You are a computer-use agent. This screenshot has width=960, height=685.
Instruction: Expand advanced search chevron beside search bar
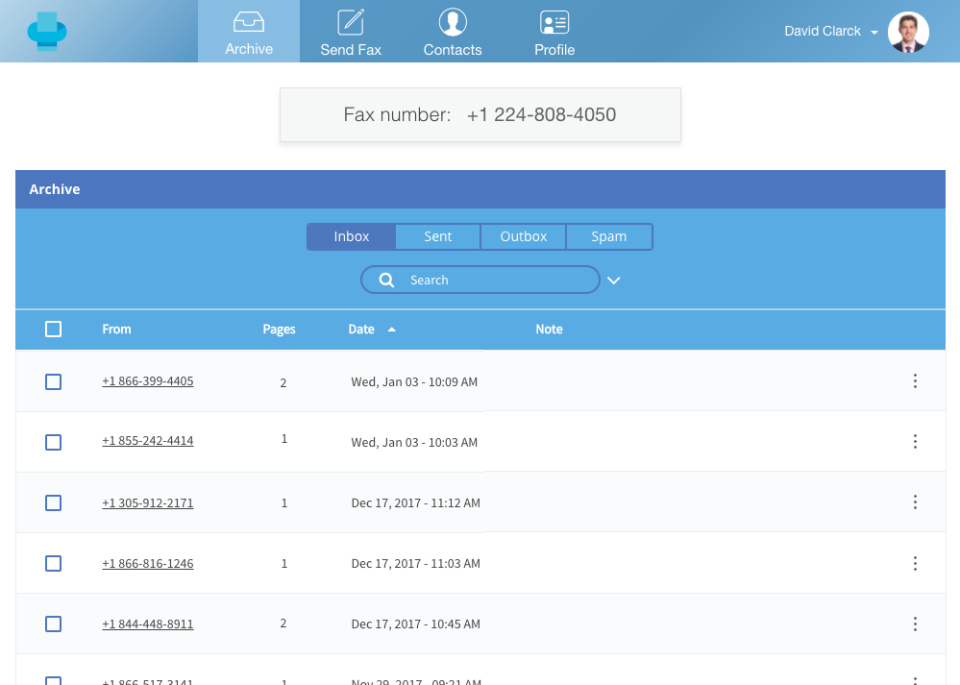pyautogui.click(x=614, y=281)
